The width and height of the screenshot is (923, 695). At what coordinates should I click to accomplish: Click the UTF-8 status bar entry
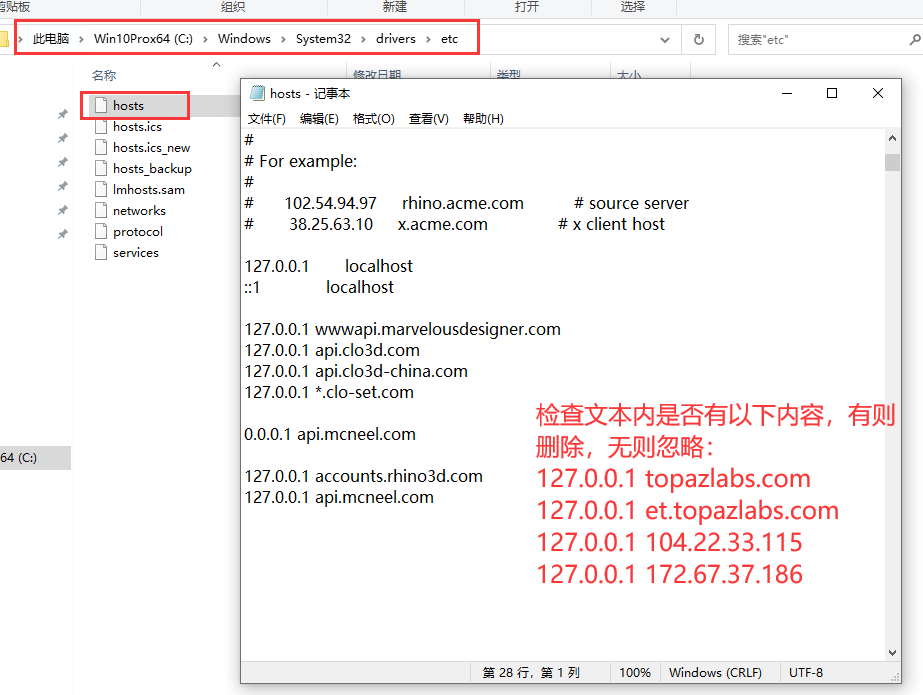806,673
